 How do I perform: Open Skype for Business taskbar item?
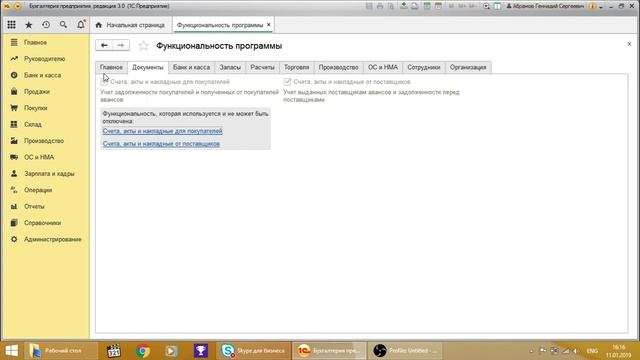[x=253, y=351]
